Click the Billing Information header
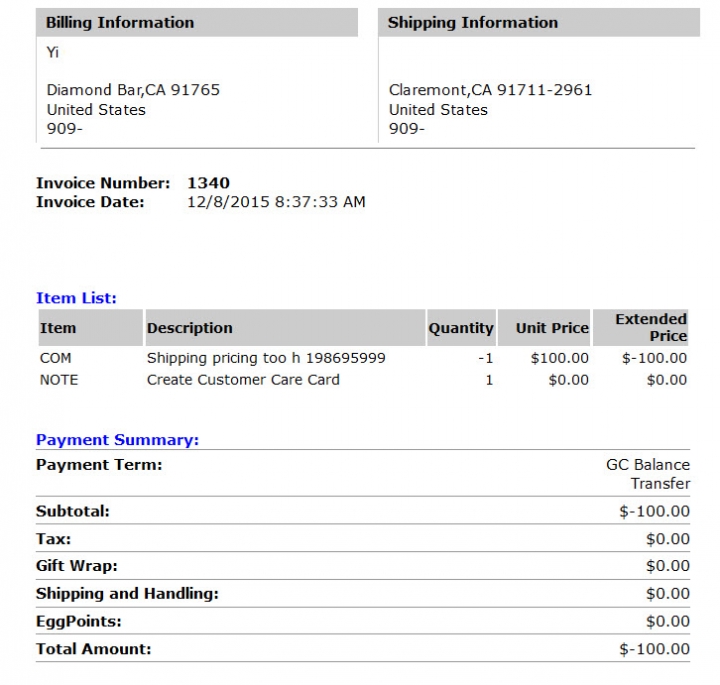 197,22
